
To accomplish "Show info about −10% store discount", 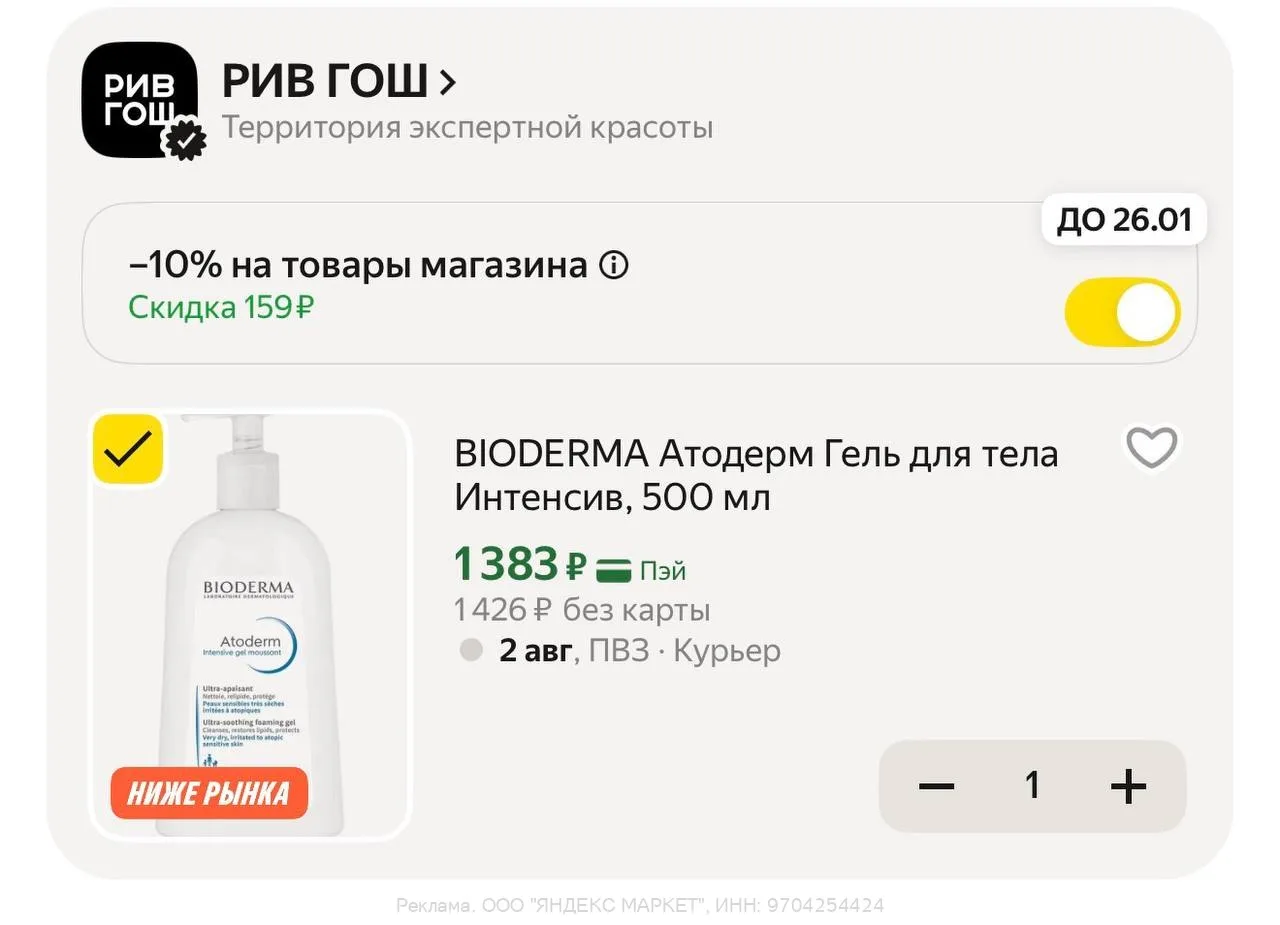I will point(614,266).
